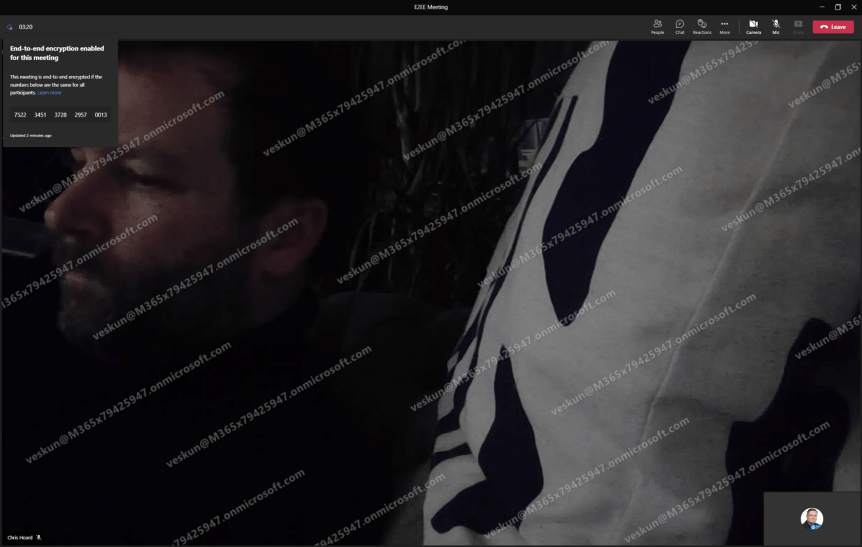Screen dimensions: 862x547
Task: Expand the More actions menu
Action: (x=725, y=26)
